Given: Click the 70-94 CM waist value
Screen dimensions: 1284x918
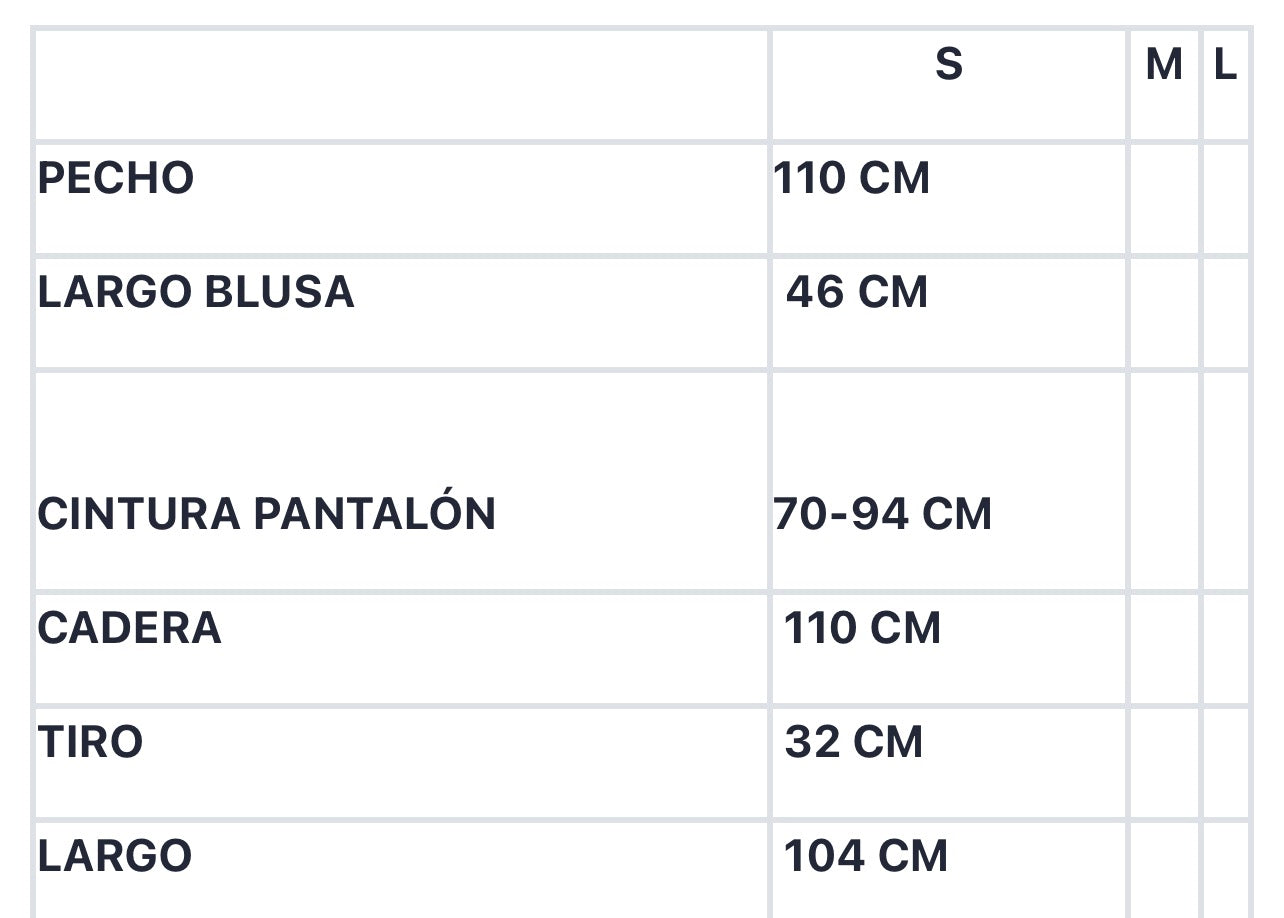Looking at the screenshot, I should pyautogui.click(x=883, y=513).
